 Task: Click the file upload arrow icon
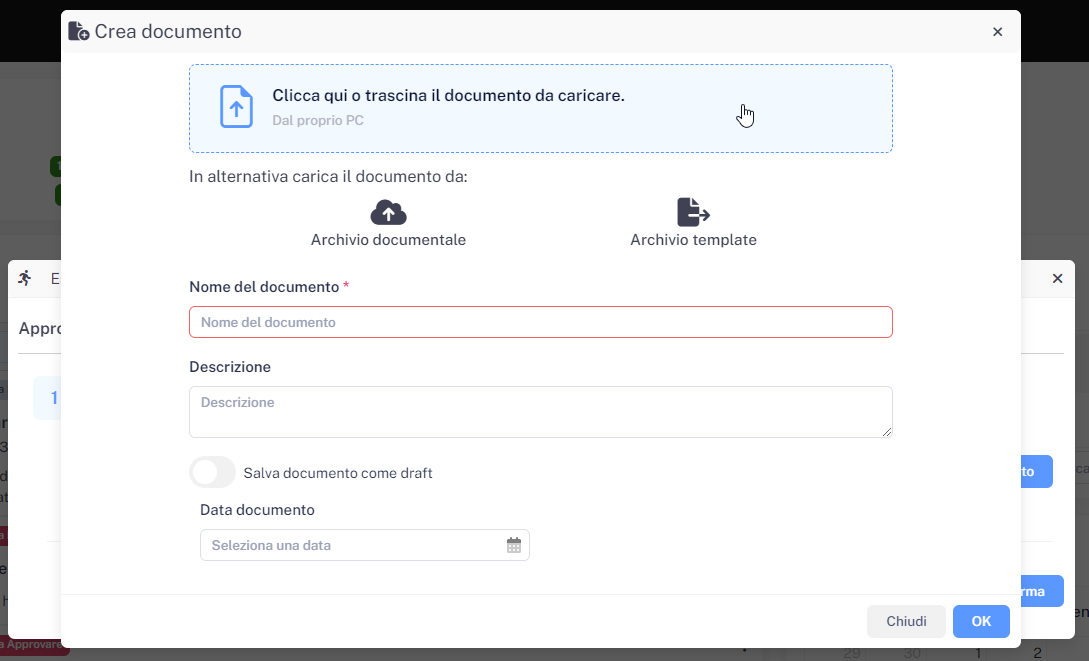pos(236,107)
